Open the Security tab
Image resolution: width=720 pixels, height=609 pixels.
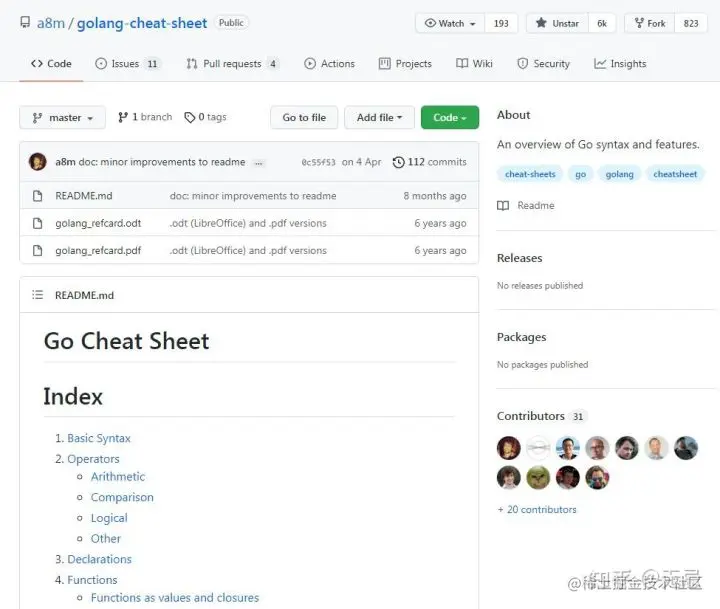543,63
